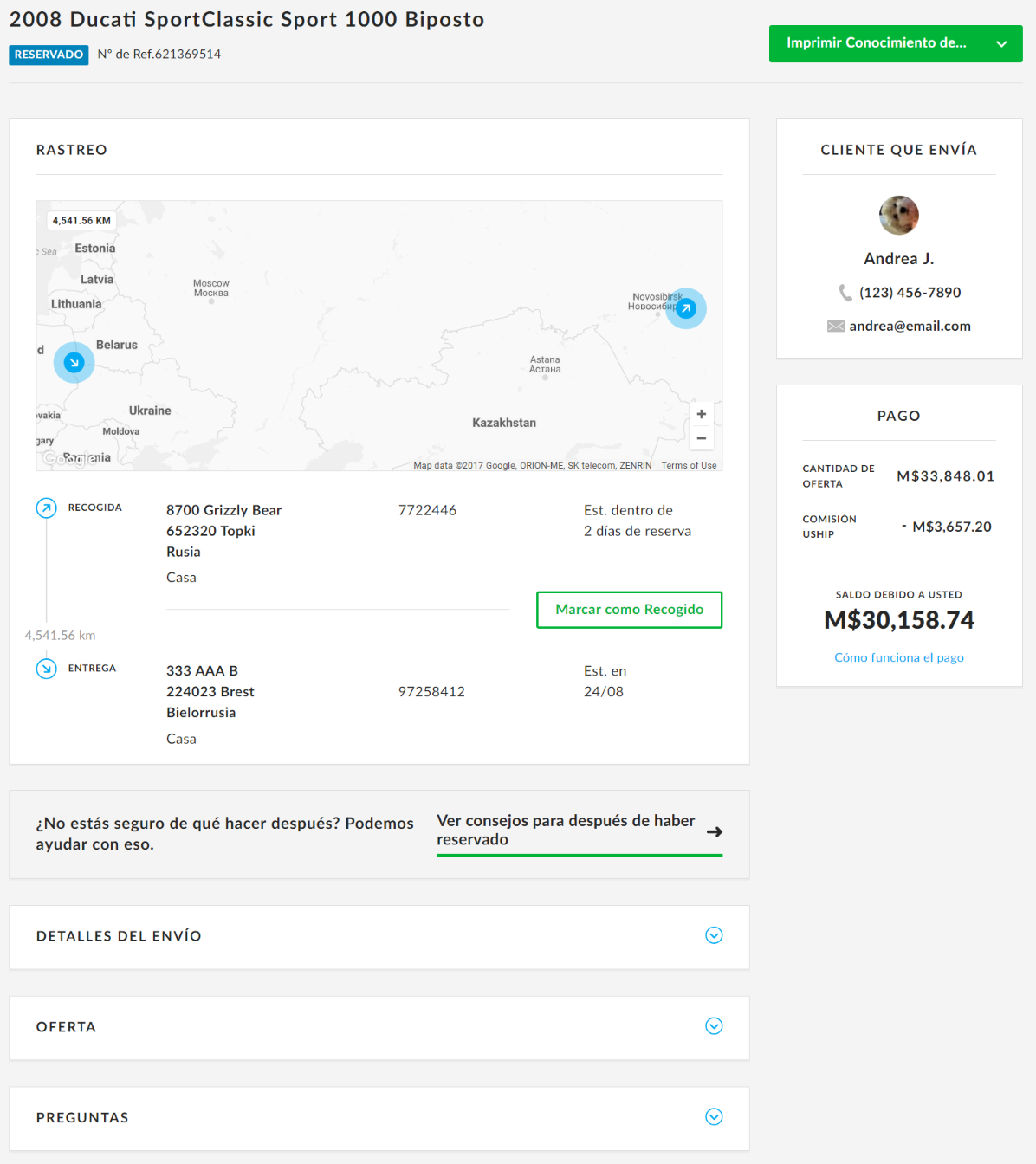Click the Reservado status badge
Screen dimensions: 1036x1164
49,55
